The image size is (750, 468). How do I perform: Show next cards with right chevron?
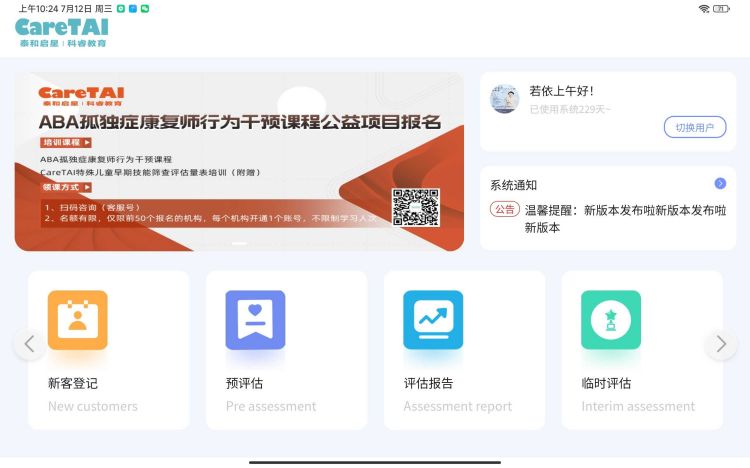pos(721,344)
